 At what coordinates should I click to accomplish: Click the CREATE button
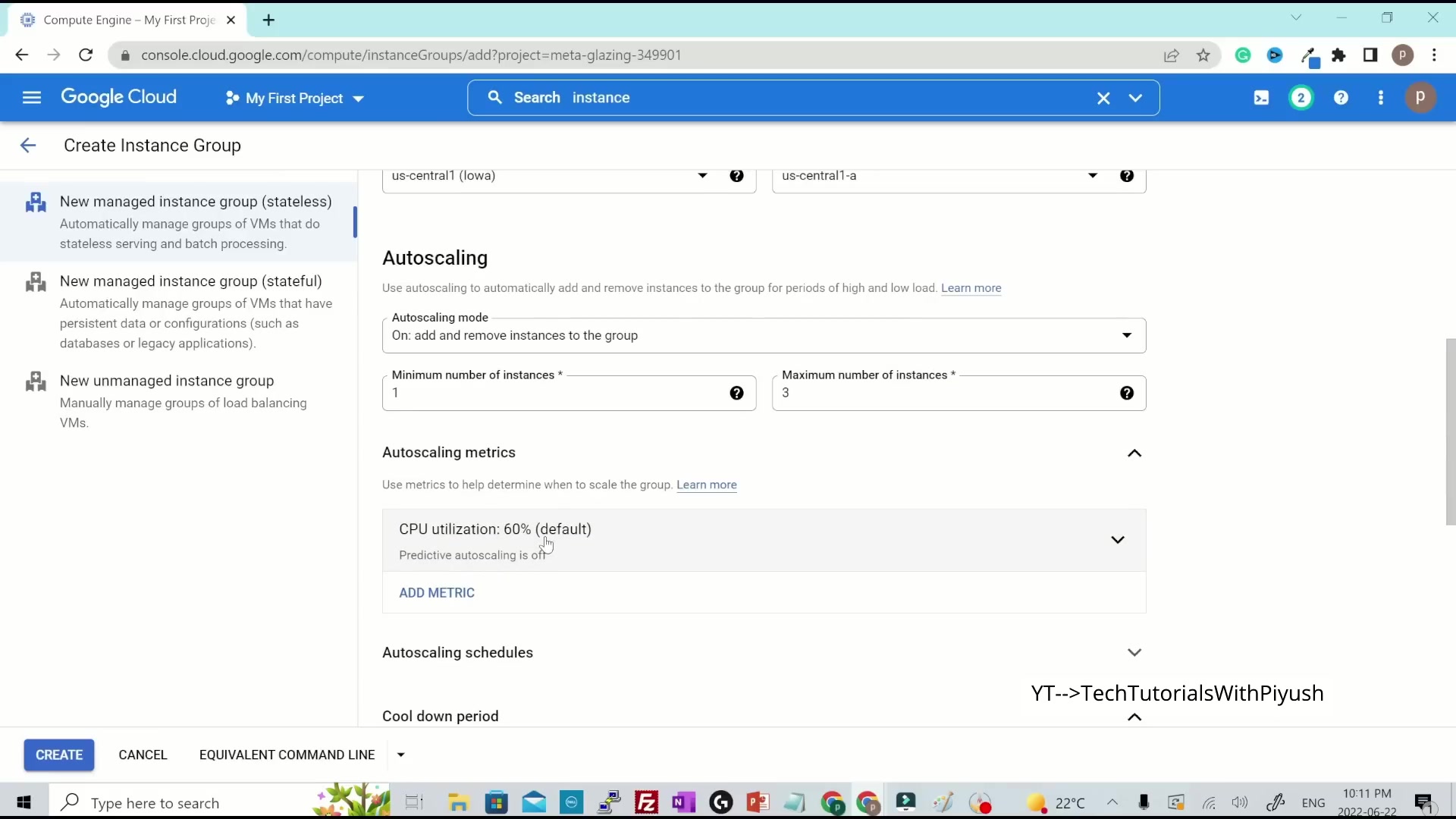click(59, 755)
